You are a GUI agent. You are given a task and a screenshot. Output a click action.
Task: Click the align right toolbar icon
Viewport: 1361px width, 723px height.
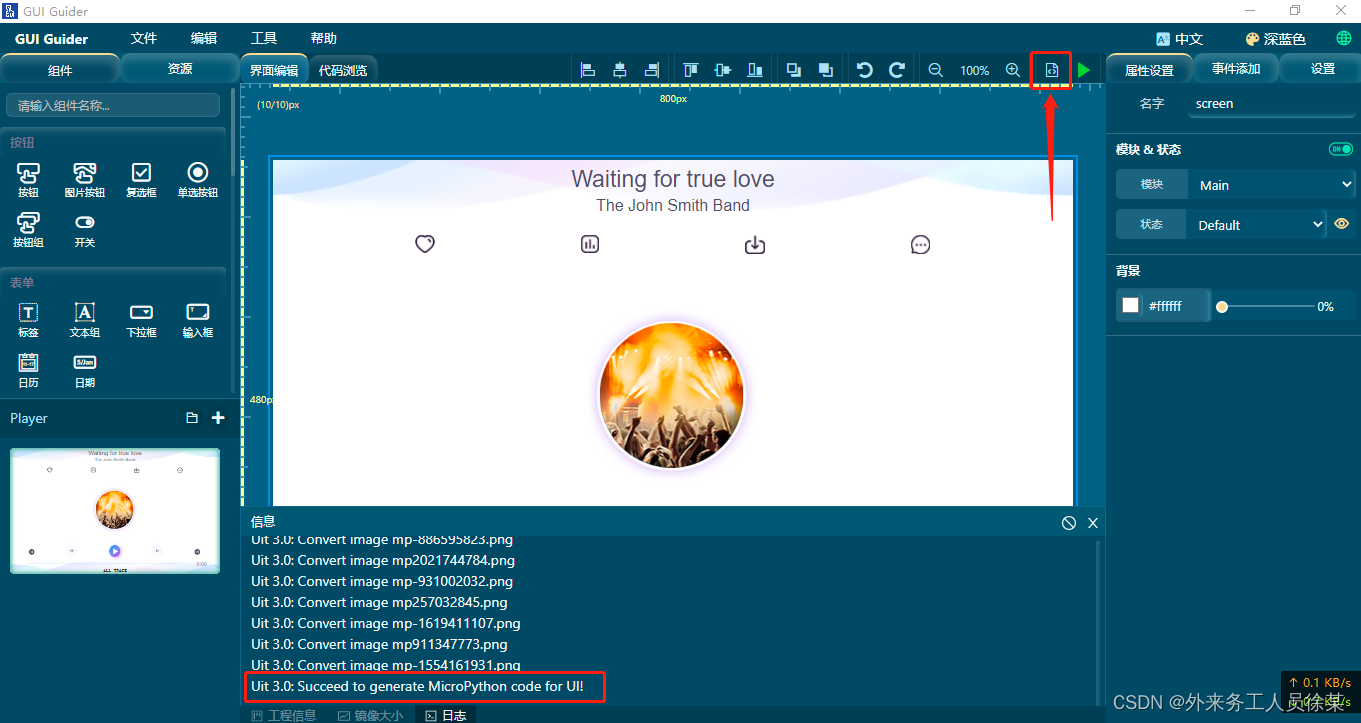[x=652, y=70]
